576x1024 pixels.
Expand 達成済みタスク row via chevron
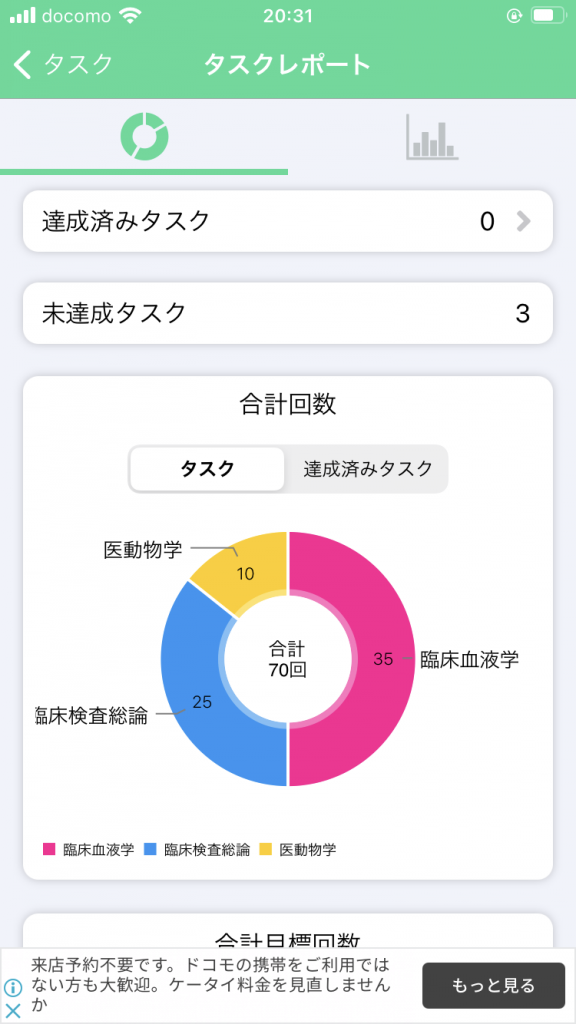coord(523,222)
